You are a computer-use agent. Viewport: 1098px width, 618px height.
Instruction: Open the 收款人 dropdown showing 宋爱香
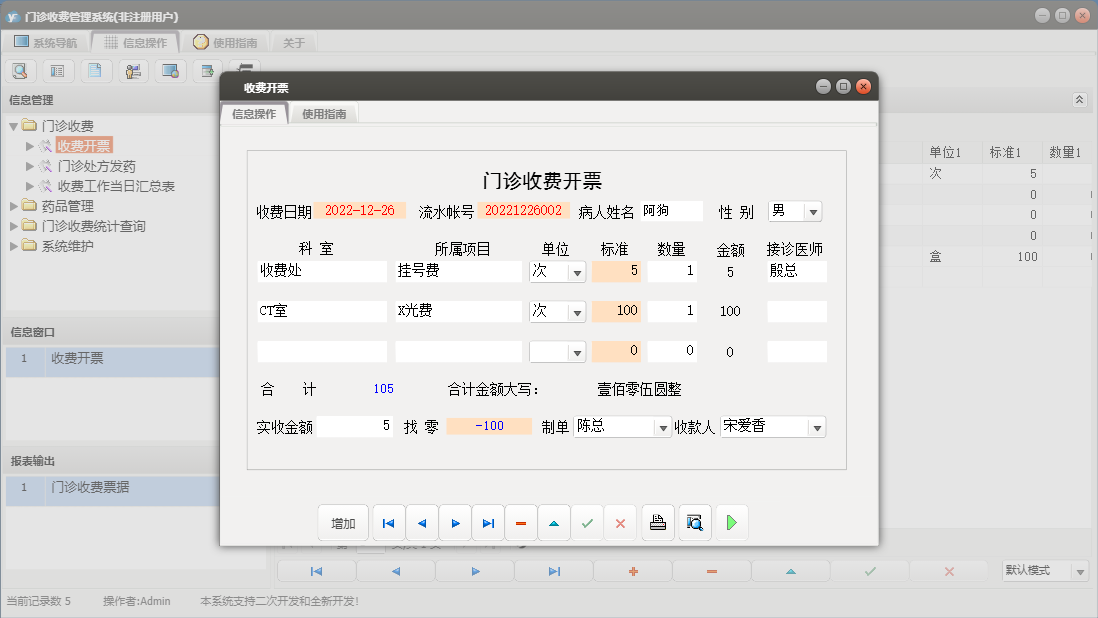[816, 428]
